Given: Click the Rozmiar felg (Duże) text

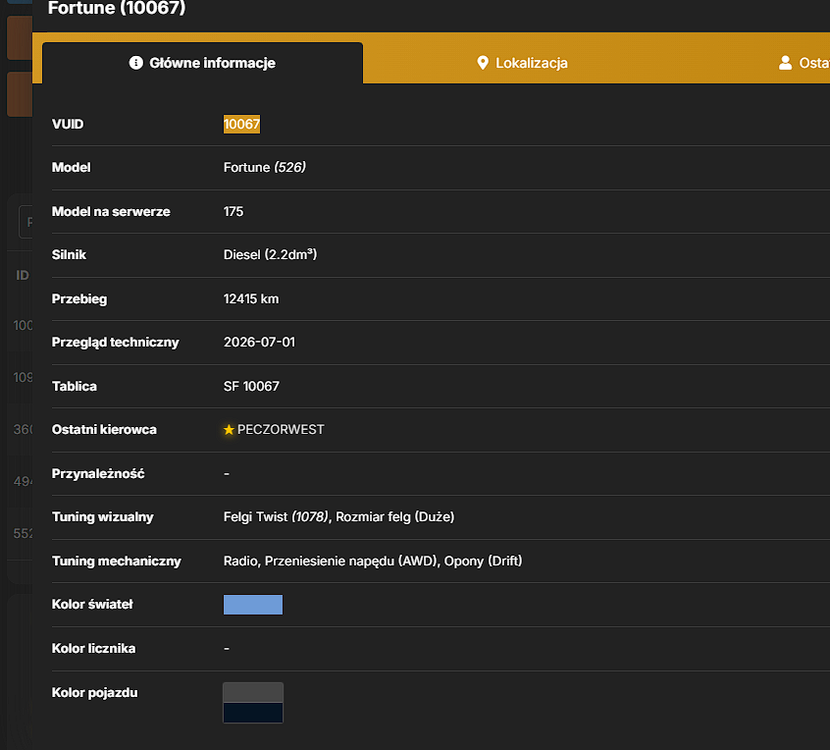Looking at the screenshot, I should coord(395,517).
